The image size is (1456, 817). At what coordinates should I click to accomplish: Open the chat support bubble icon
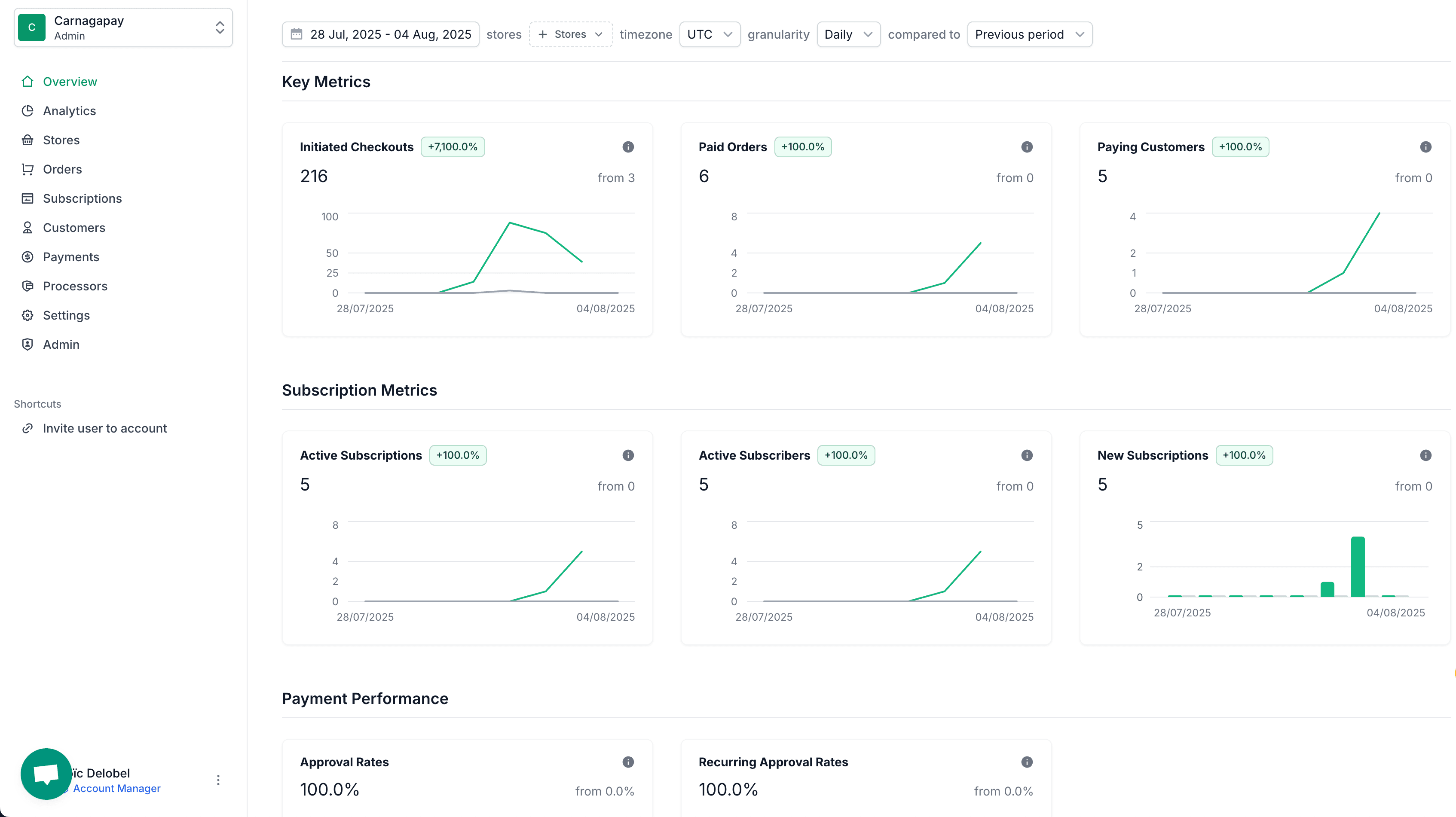point(46,774)
